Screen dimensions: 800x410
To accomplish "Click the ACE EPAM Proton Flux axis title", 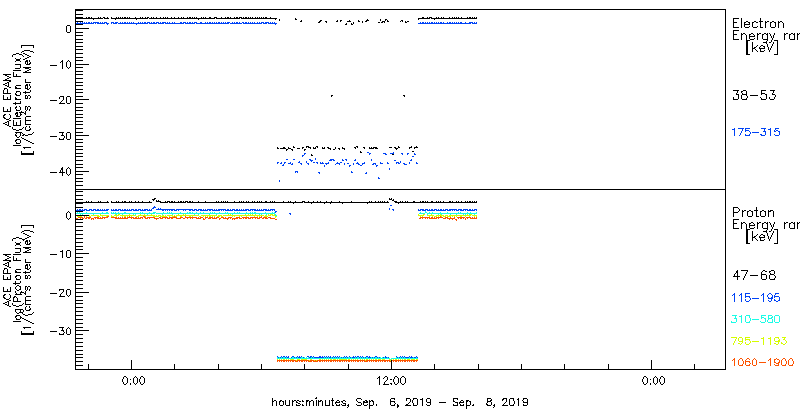I will 17,279.
